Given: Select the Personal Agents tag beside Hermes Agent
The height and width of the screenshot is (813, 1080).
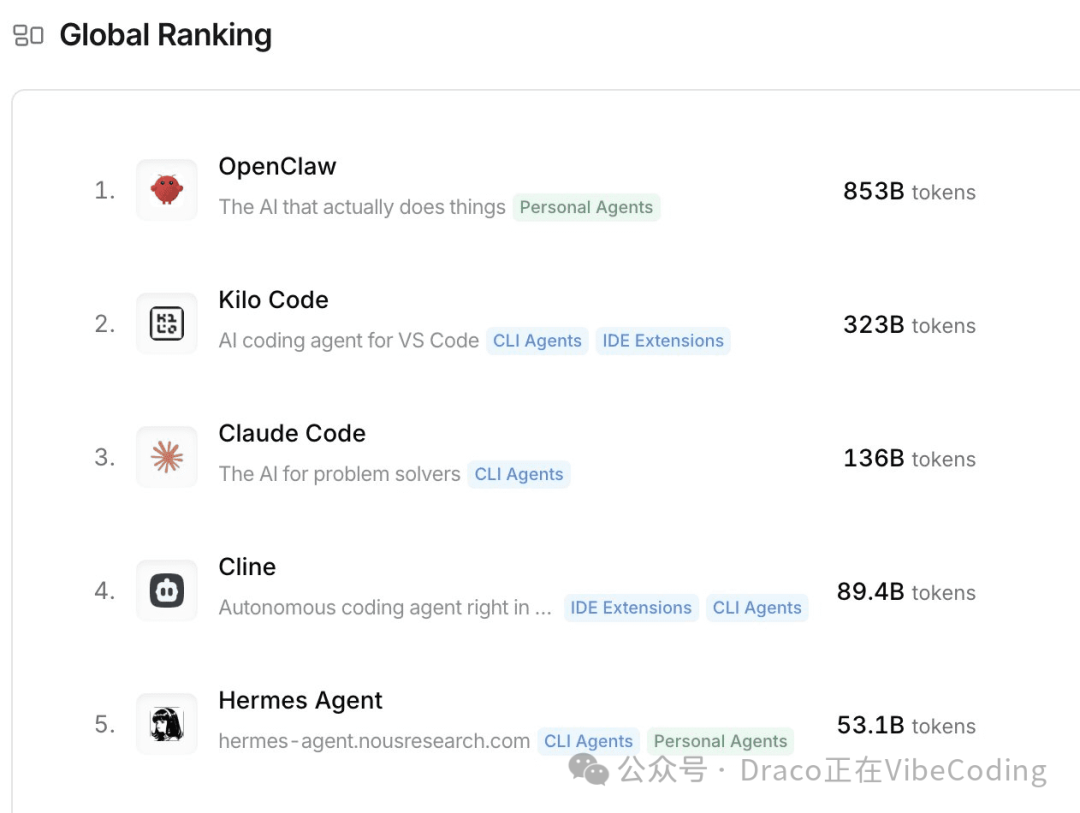Looking at the screenshot, I should click(x=720, y=741).
